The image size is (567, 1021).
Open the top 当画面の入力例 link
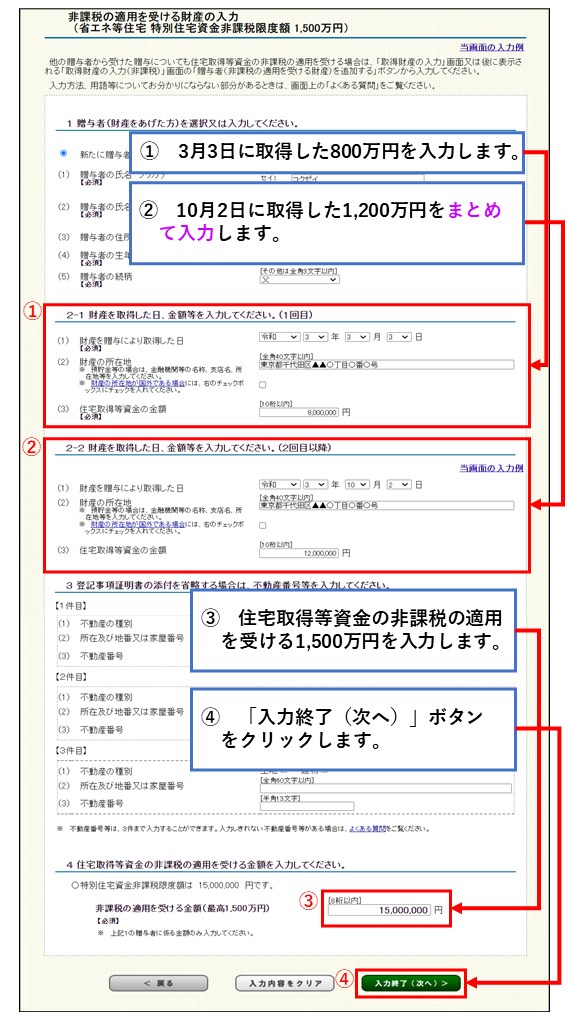(491, 48)
